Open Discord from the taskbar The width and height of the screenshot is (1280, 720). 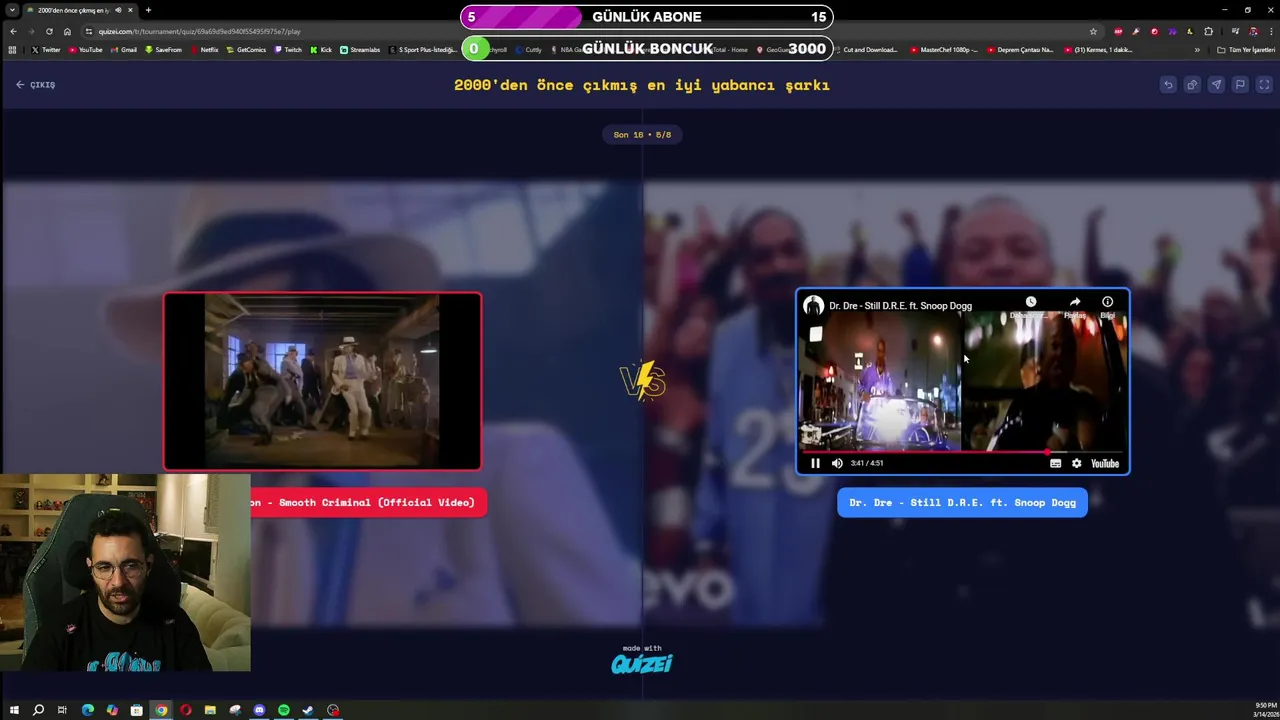coord(259,710)
